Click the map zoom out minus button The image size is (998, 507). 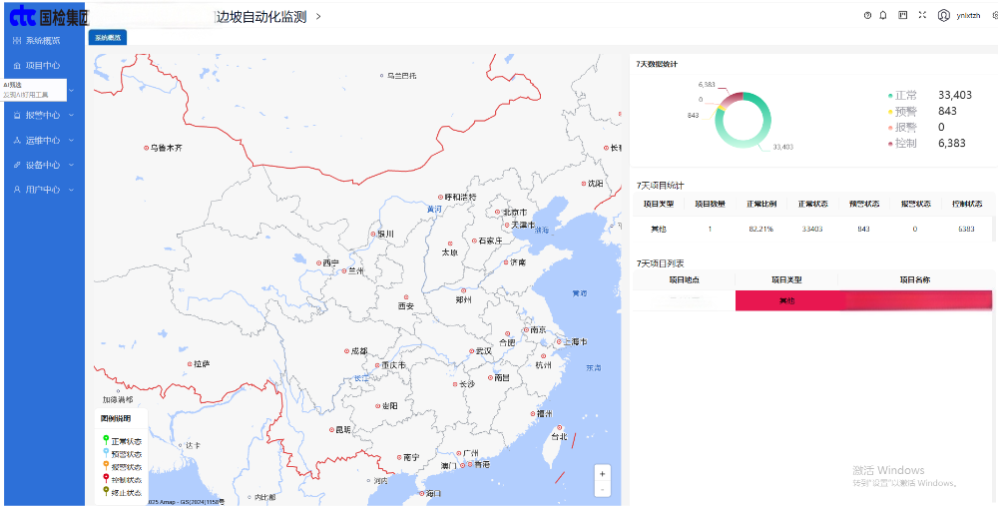click(x=602, y=490)
